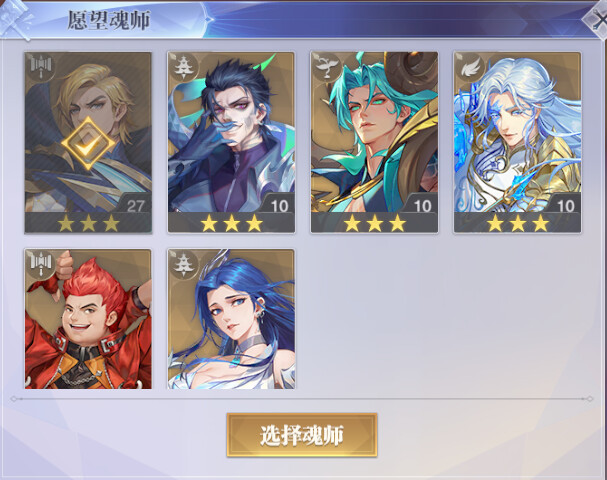Click the 愿望魂师 panel title
Image resolution: width=607 pixels, height=480 pixels.
pos(109,20)
